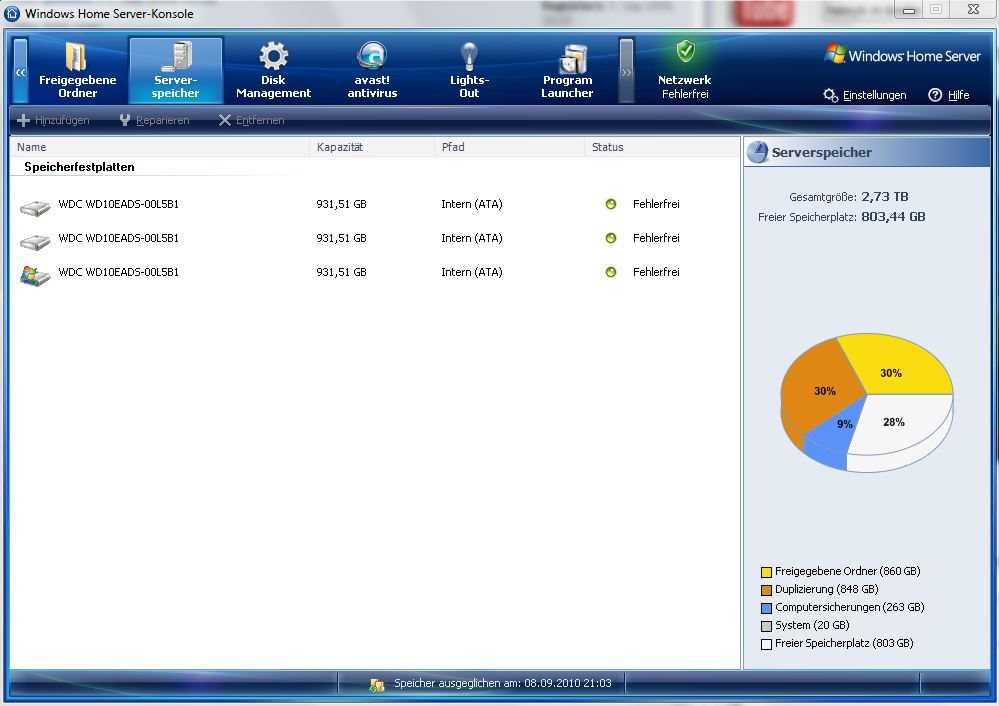Sort by the Status column header
Screen dimensions: 999x706
coord(662,147)
